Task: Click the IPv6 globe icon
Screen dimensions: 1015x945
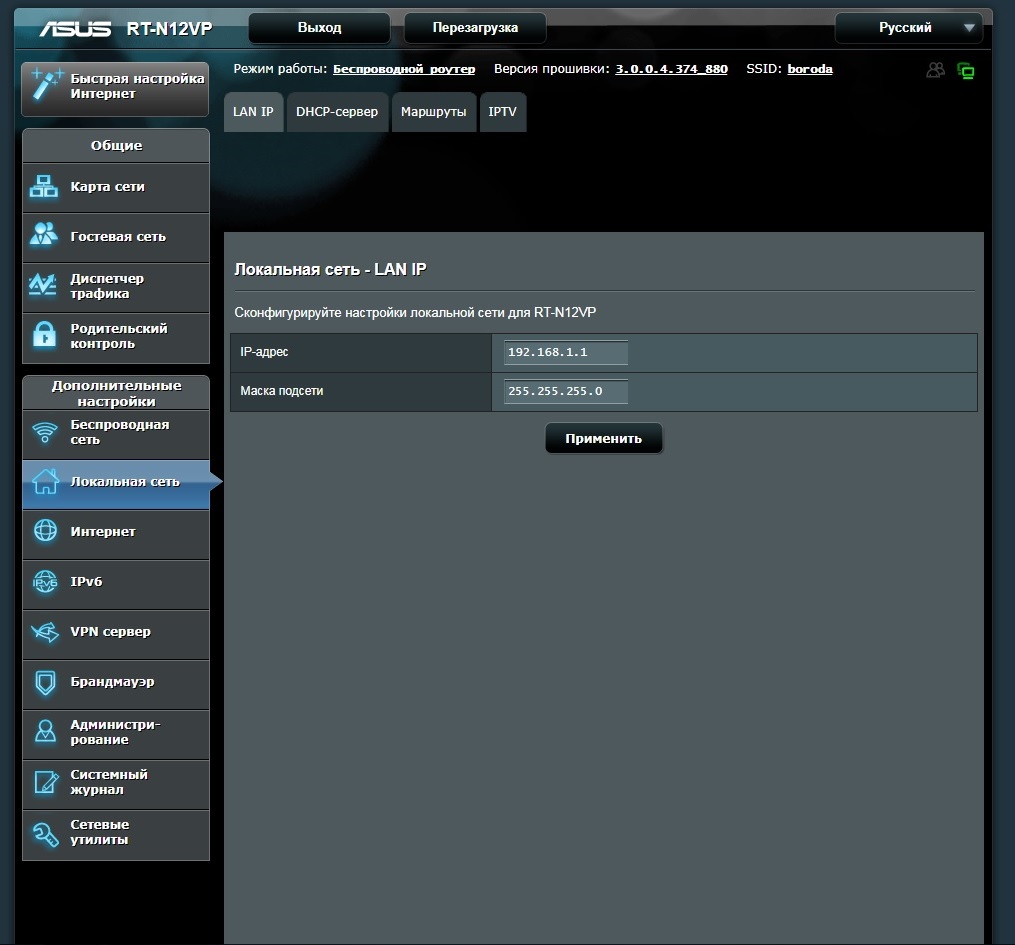Action: (x=45, y=582)
